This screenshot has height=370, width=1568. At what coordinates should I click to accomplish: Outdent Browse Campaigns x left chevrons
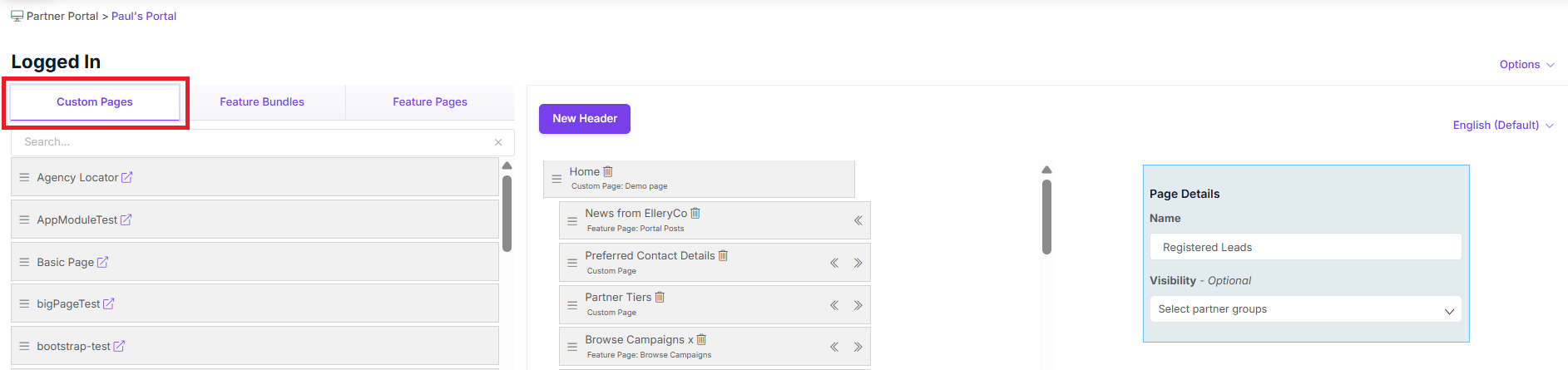tap(834, 347)
